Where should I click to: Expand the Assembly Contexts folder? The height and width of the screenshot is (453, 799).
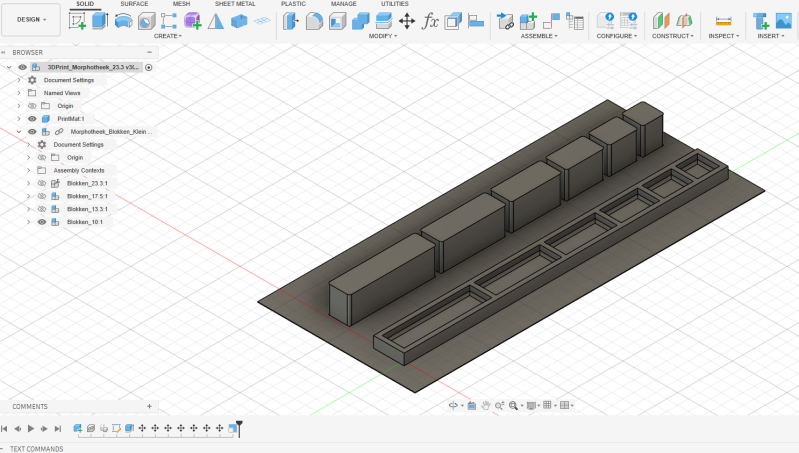(x=29, y=170)
